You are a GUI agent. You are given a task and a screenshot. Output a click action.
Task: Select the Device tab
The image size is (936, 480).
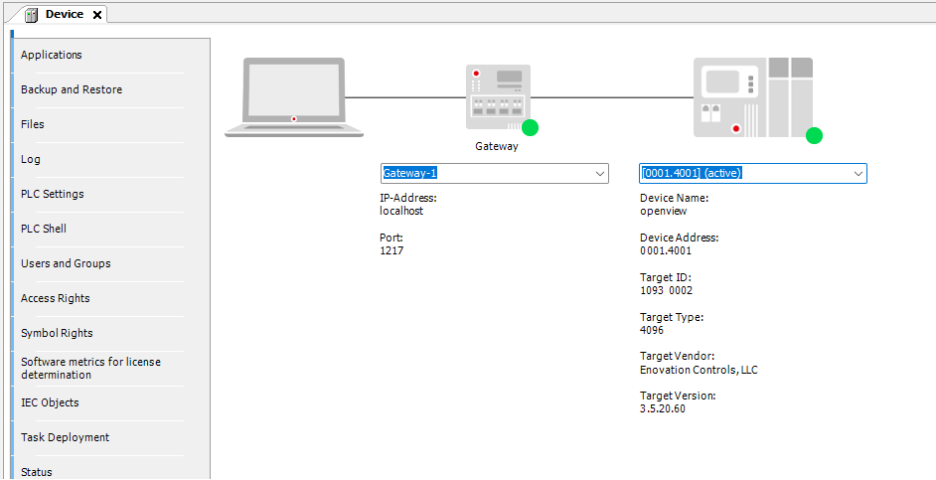coord(64,14)
